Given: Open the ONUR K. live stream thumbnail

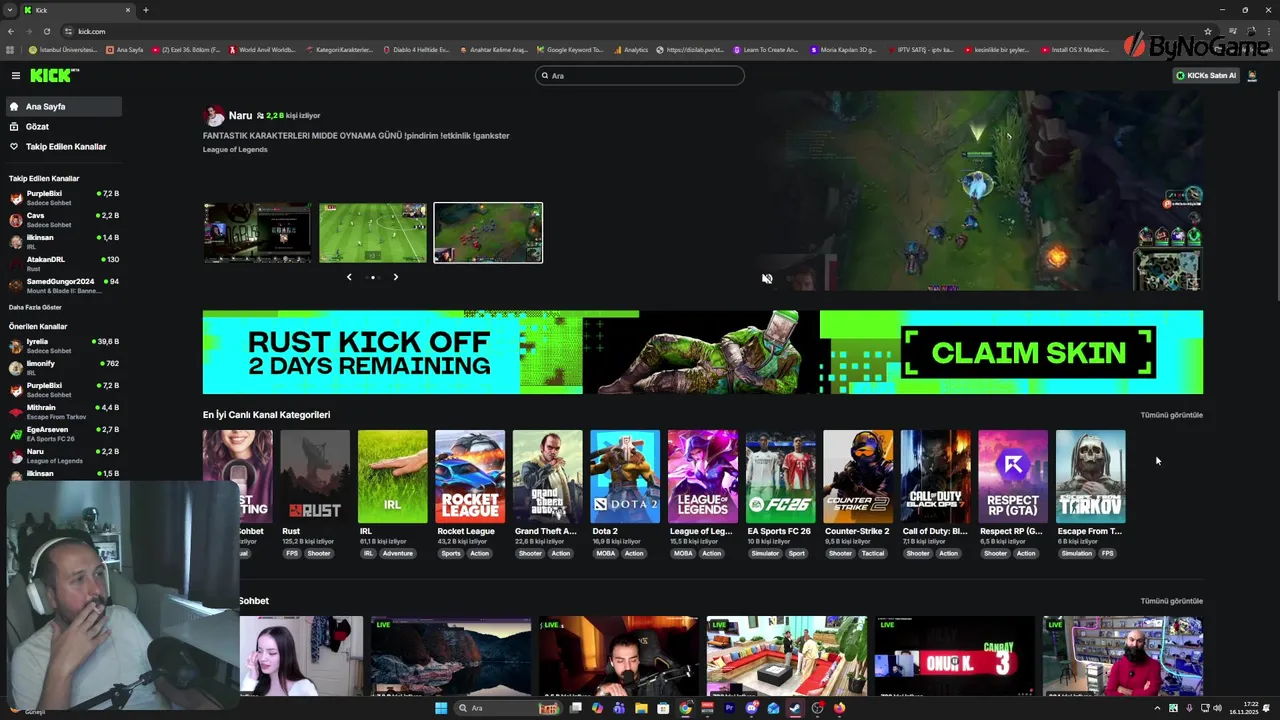Looking at the screenshot, I should 955,656.
